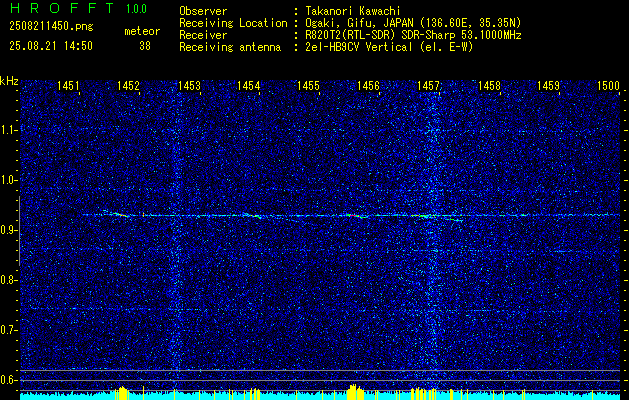The height and width of the screenshot is (400, 629).
Task: Click frequency axis label 0.7
Action: coord(9,330)
